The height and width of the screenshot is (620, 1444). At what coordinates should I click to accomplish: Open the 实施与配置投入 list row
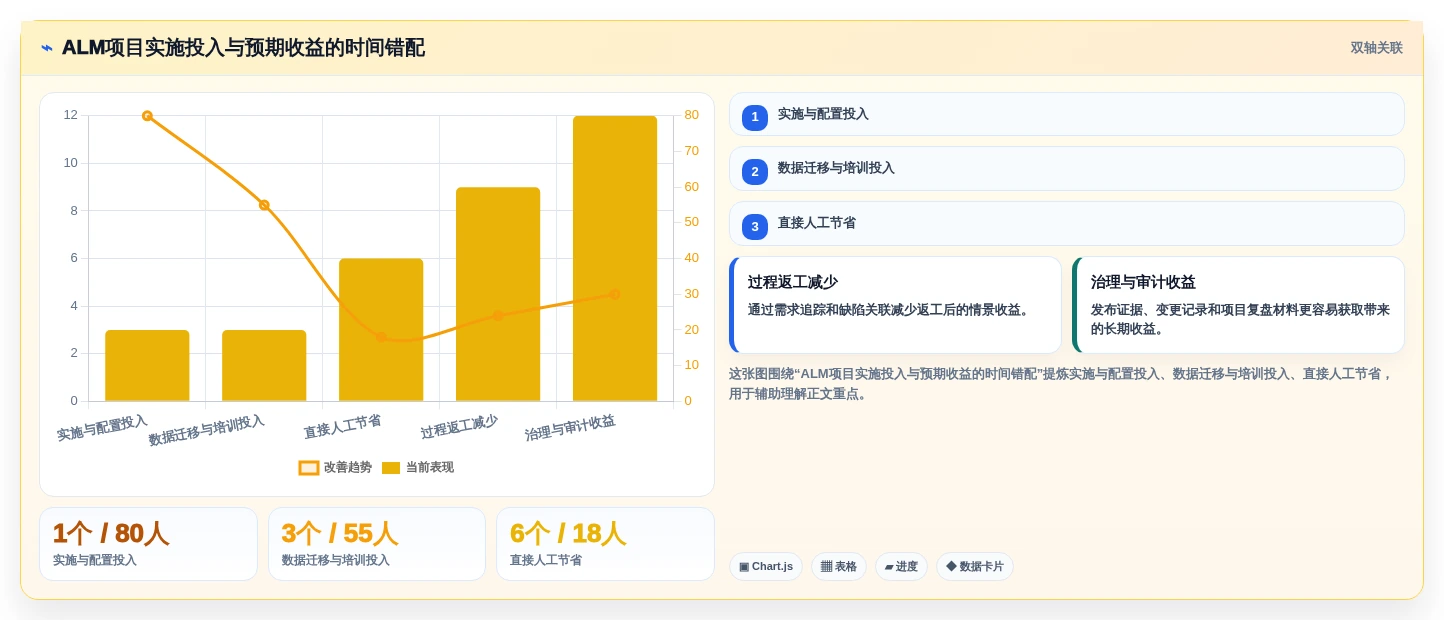[1067, 114]
